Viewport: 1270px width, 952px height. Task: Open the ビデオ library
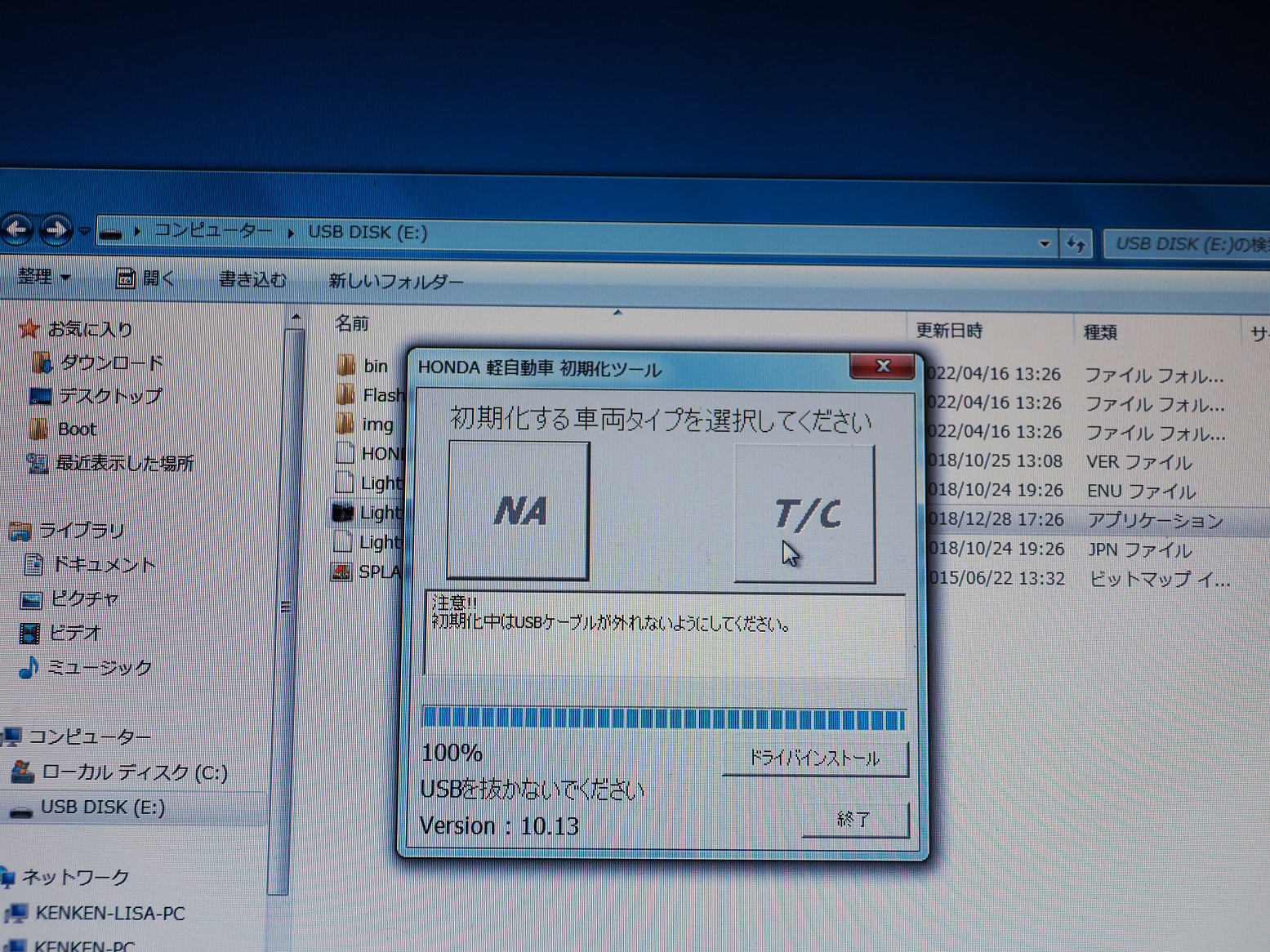(76, 633)
